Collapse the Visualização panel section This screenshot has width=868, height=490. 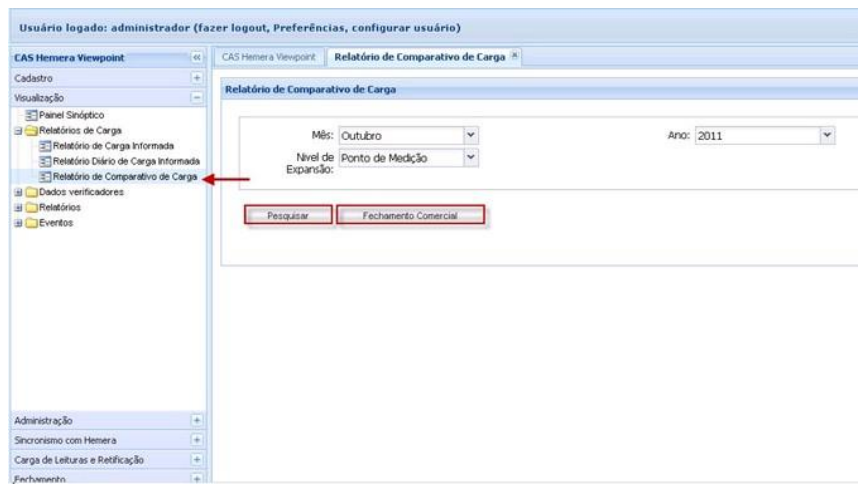point(196,96)
